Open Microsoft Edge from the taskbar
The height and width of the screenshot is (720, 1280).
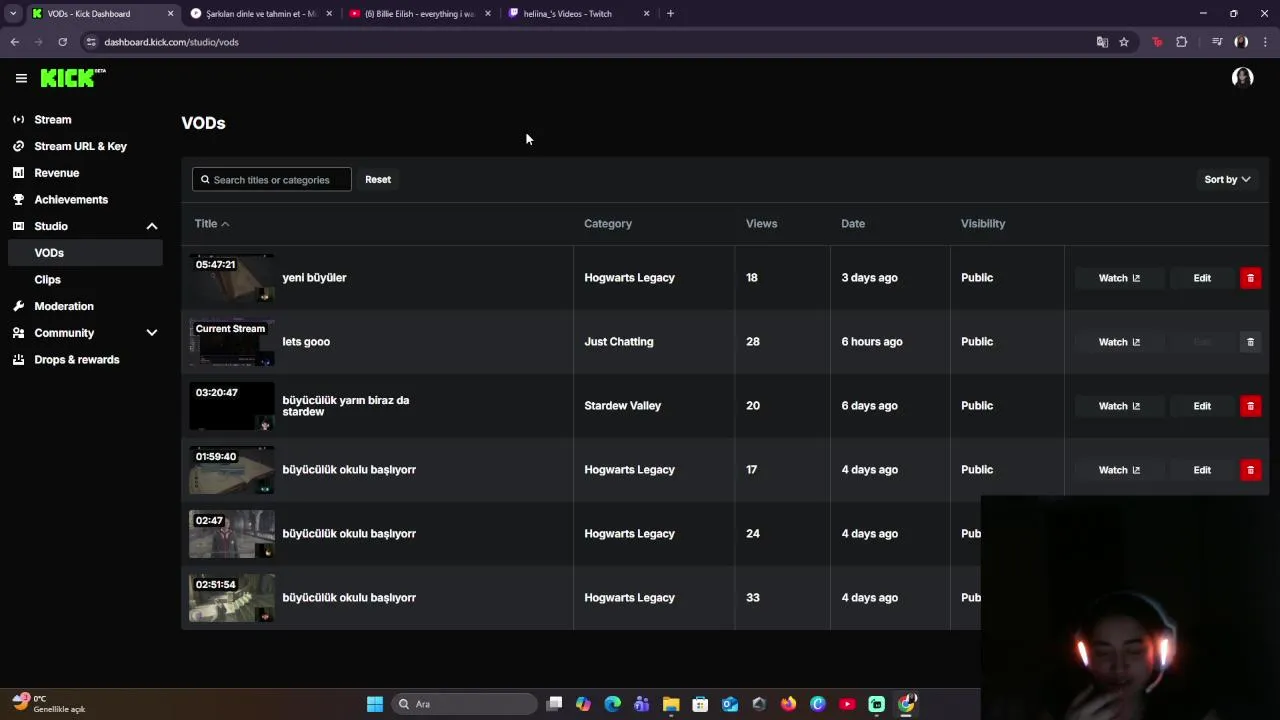click(613, 704)
